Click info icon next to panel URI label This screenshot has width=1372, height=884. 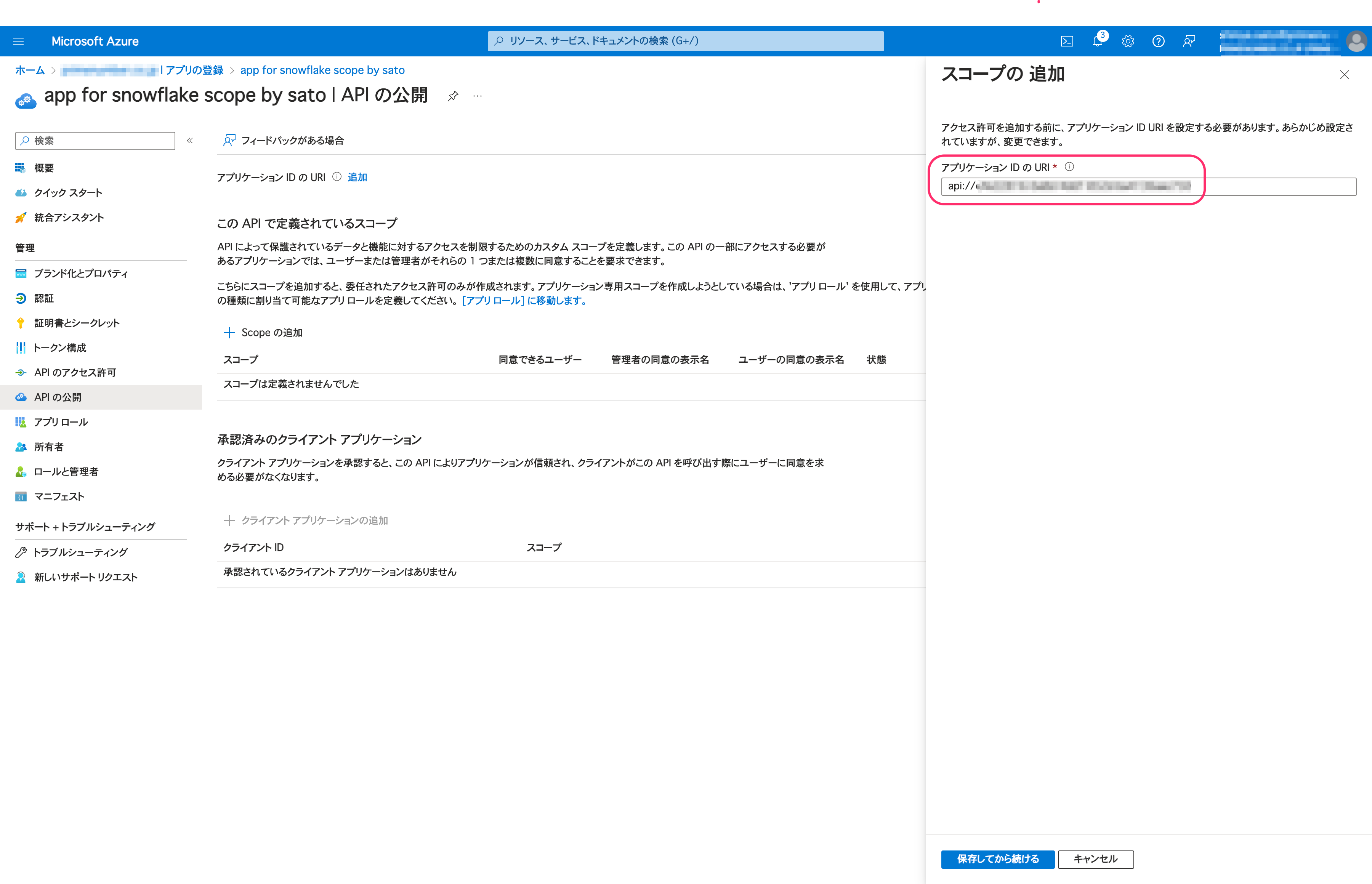point(1069,167)
